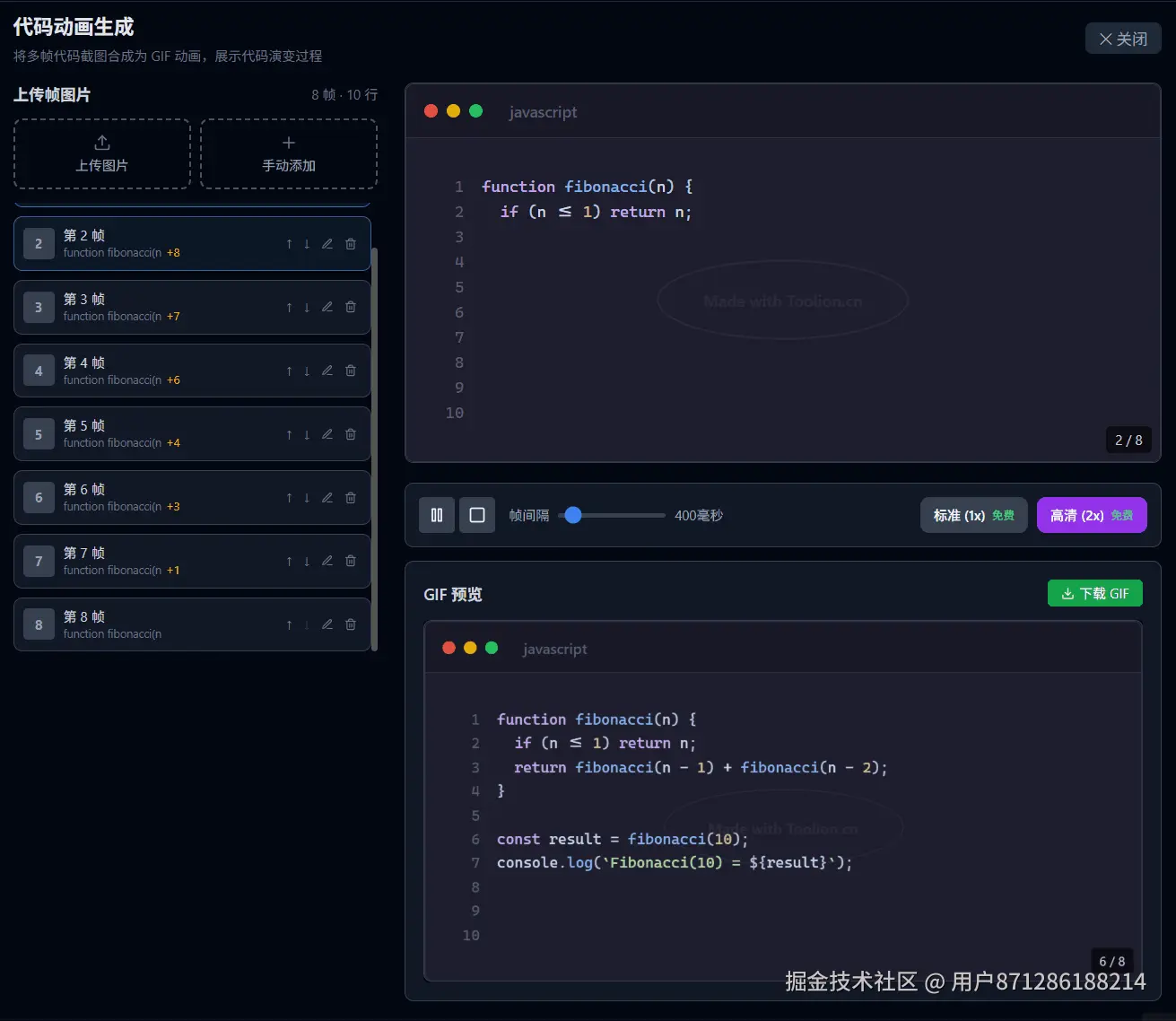Move frame 2 up with its arrow

point(289,244)
